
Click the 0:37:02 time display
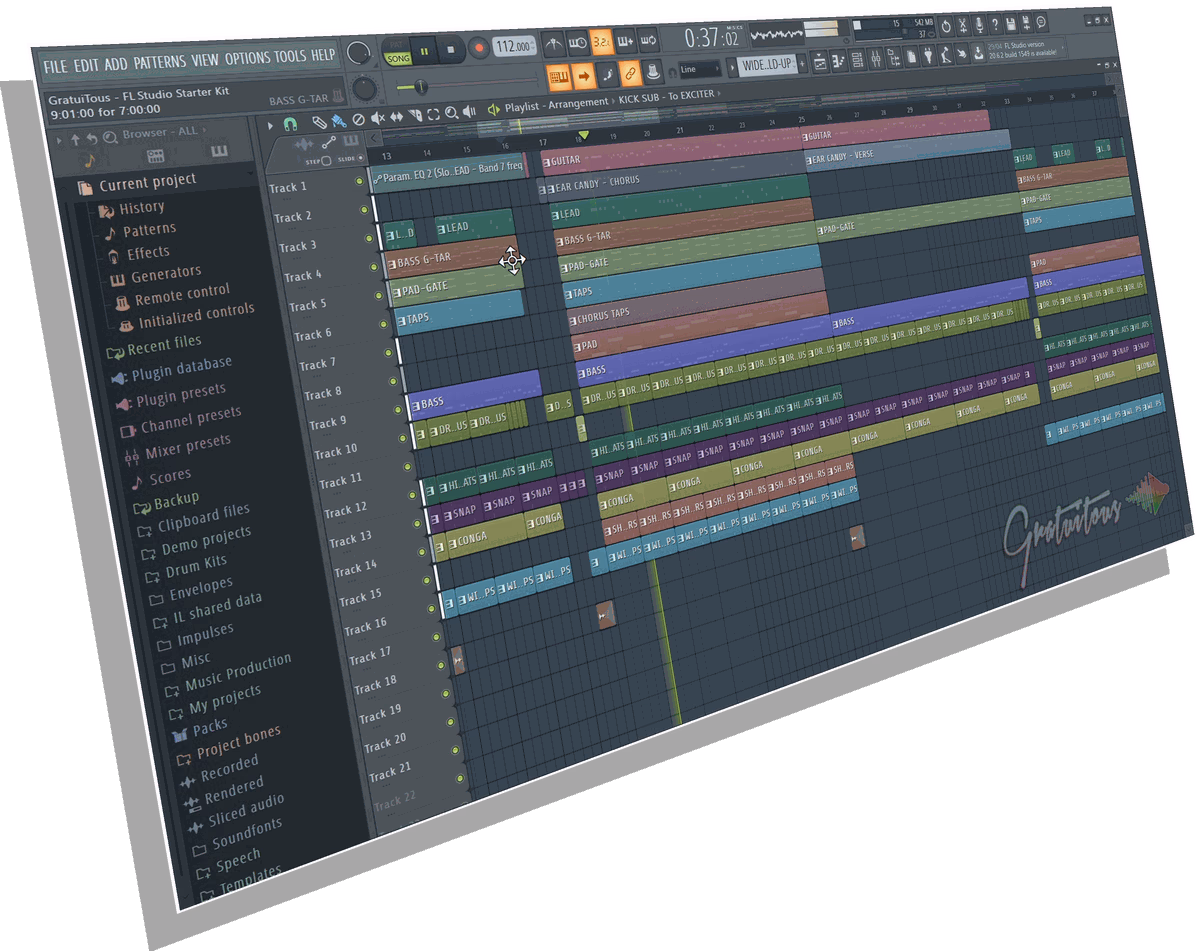click(712, 38)
